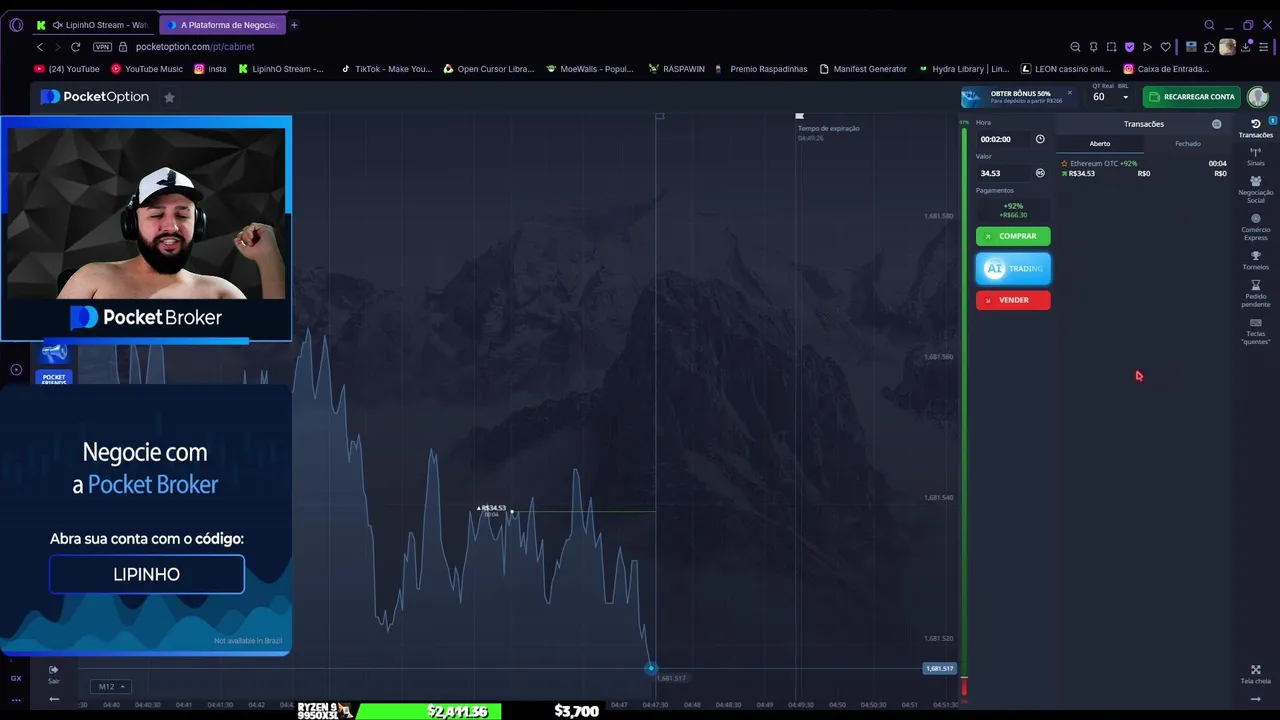This screenshot has width=1280, height=720.
Task: Click the browser zoom-out magnifier icon
Action: coord(1075,47)
